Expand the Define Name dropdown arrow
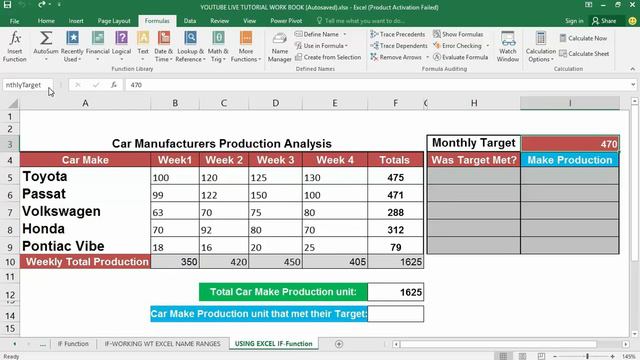 (x=345, y=34)
